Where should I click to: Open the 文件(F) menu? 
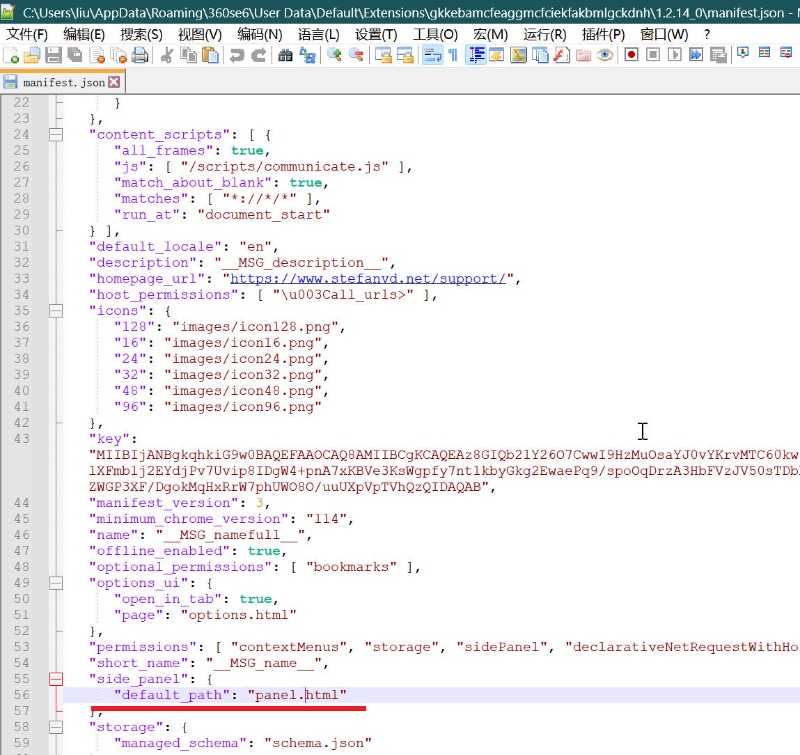tap(27, 34)
